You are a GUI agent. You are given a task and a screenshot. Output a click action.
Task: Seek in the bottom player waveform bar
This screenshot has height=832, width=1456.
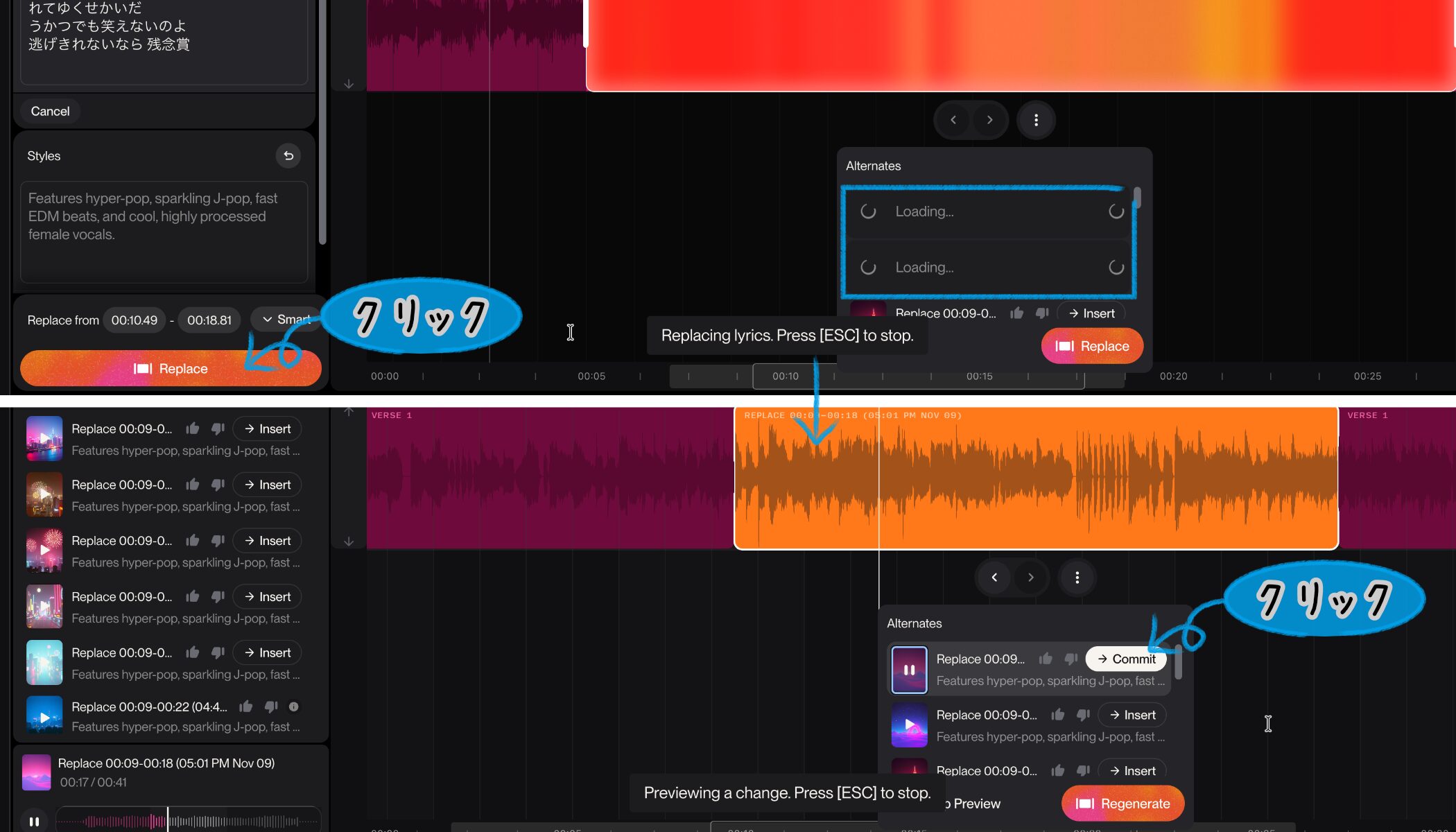(x=229, y=821)
